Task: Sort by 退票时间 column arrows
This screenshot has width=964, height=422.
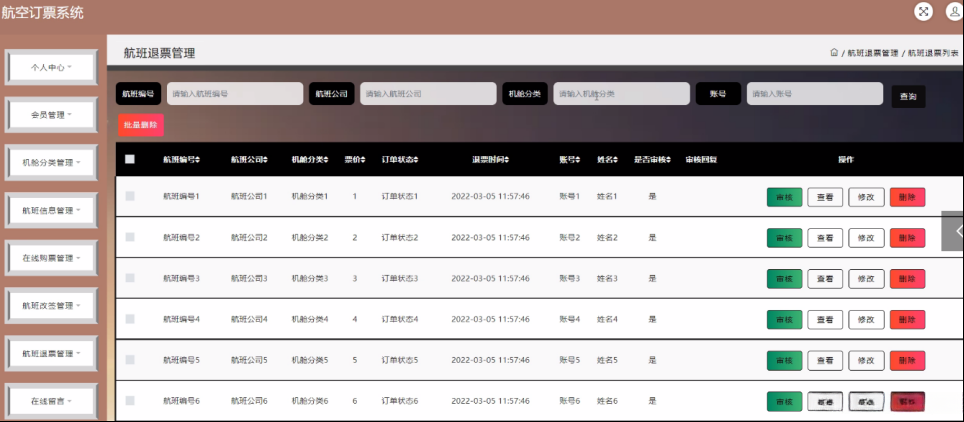Action: pos(507,159)
